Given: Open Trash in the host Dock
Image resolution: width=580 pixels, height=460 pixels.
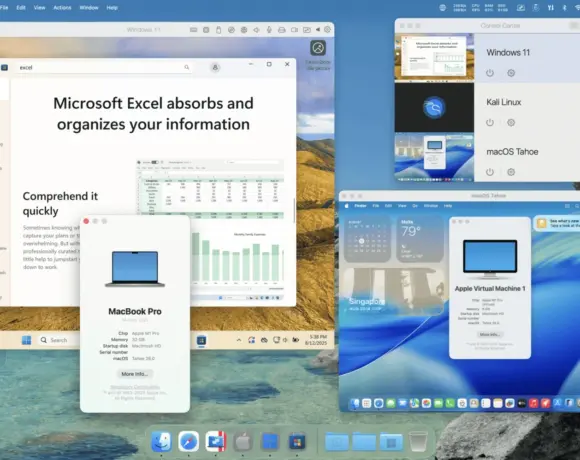Looking at the screenshot, I should pos(418,441).
